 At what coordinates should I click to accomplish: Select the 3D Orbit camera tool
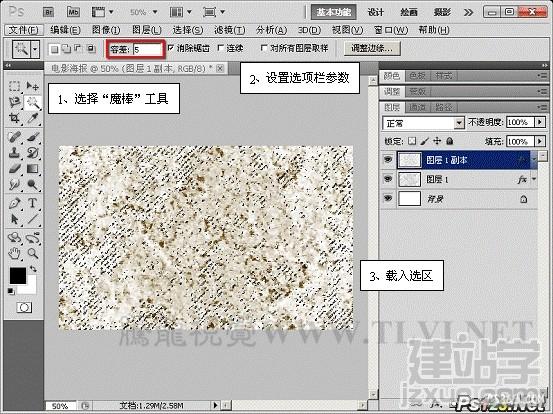[x=32, y=237]
